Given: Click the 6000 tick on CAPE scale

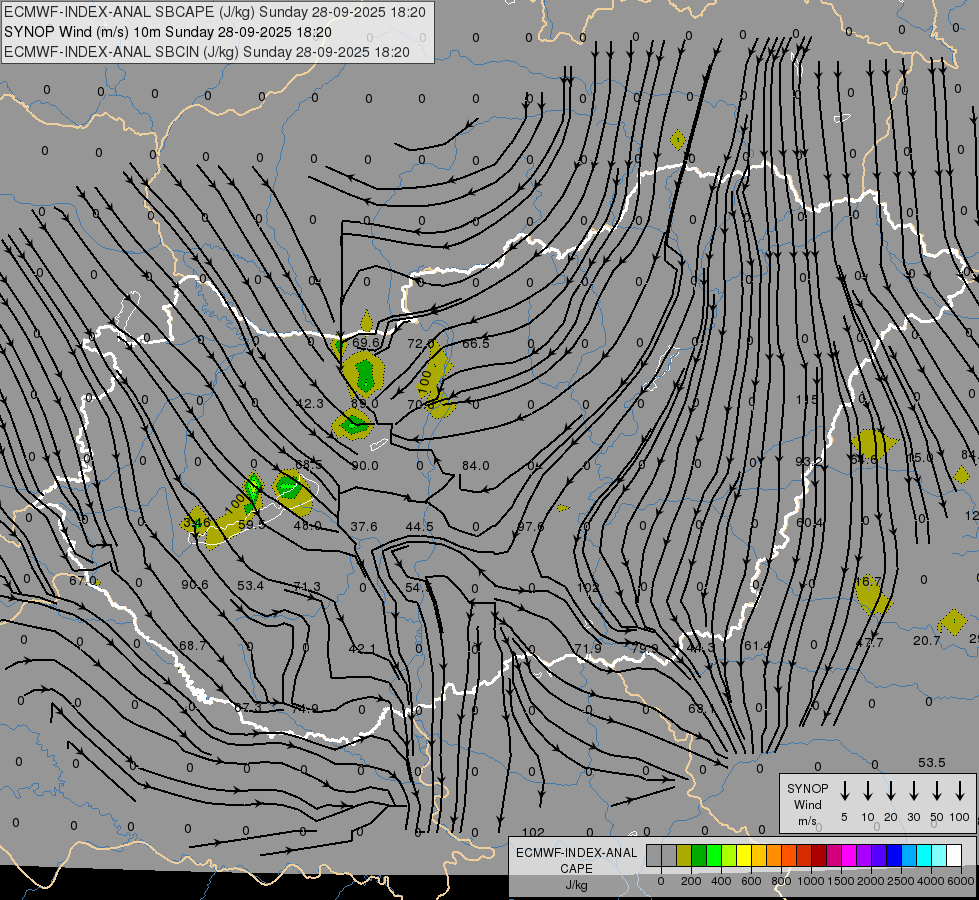Looking at the screenshot, I should 960,881.
